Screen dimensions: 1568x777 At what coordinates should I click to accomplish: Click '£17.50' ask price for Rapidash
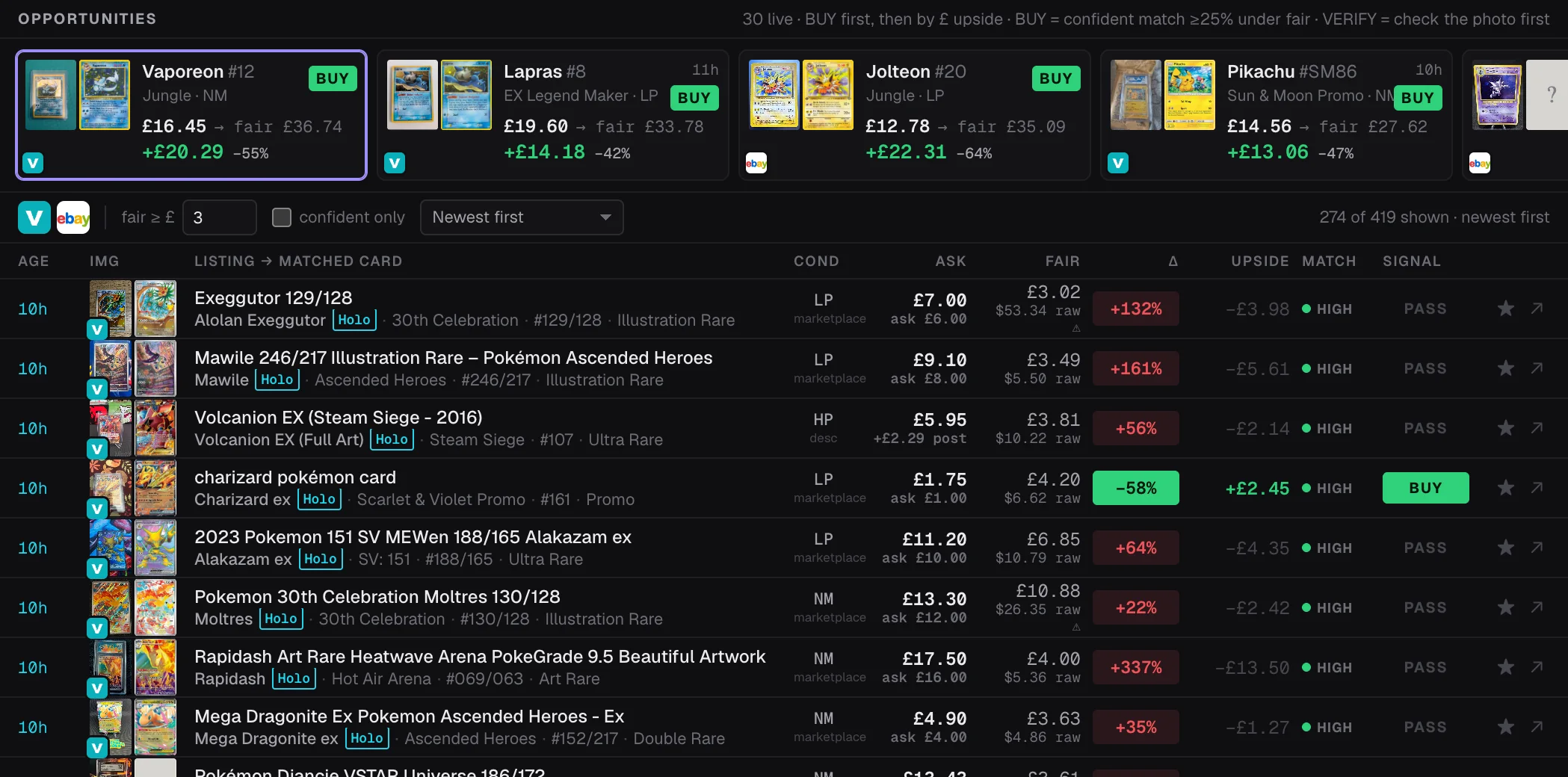(934, 659)
